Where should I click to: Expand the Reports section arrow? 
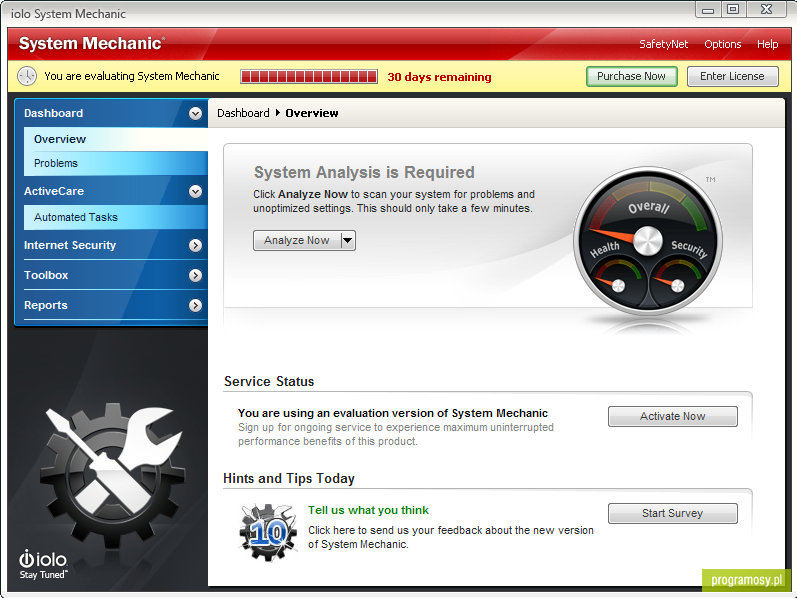point(195,306)
